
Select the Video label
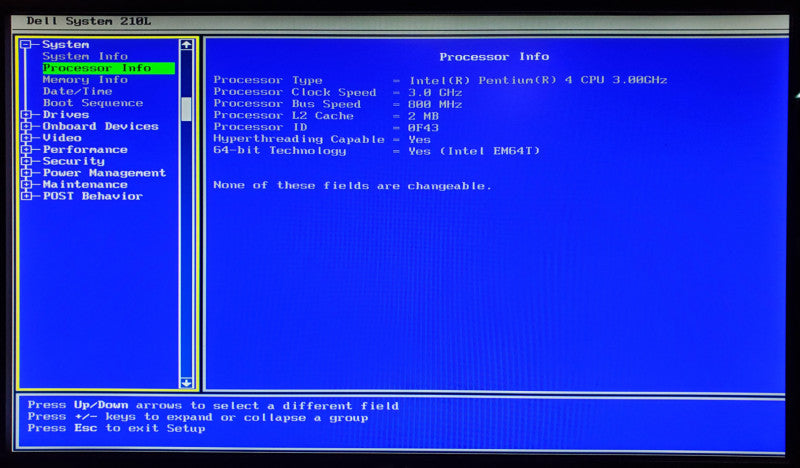(62, 138)
